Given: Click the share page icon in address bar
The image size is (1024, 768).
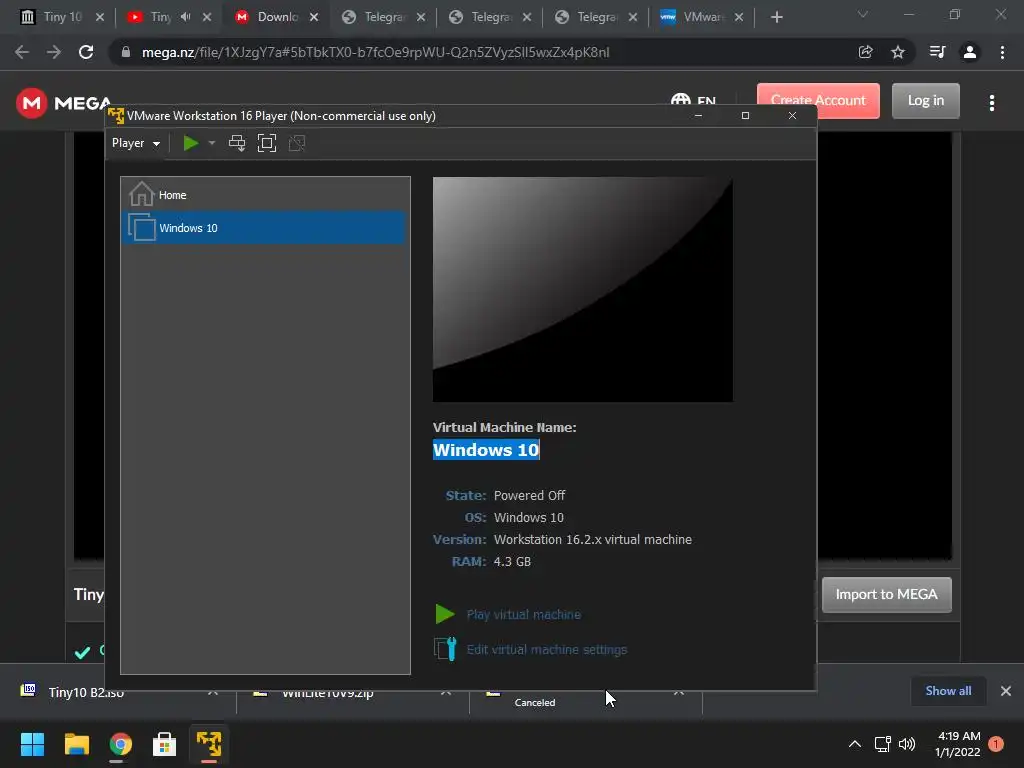Looking at the screenshot, I should coord(866,52).
